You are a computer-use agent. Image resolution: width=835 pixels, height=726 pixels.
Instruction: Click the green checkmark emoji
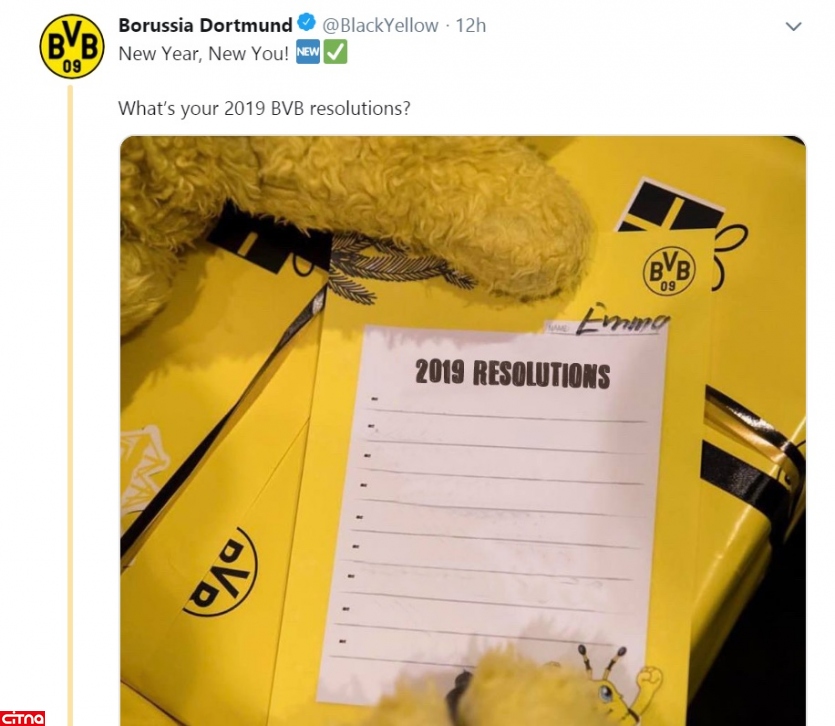click(335, 52)
